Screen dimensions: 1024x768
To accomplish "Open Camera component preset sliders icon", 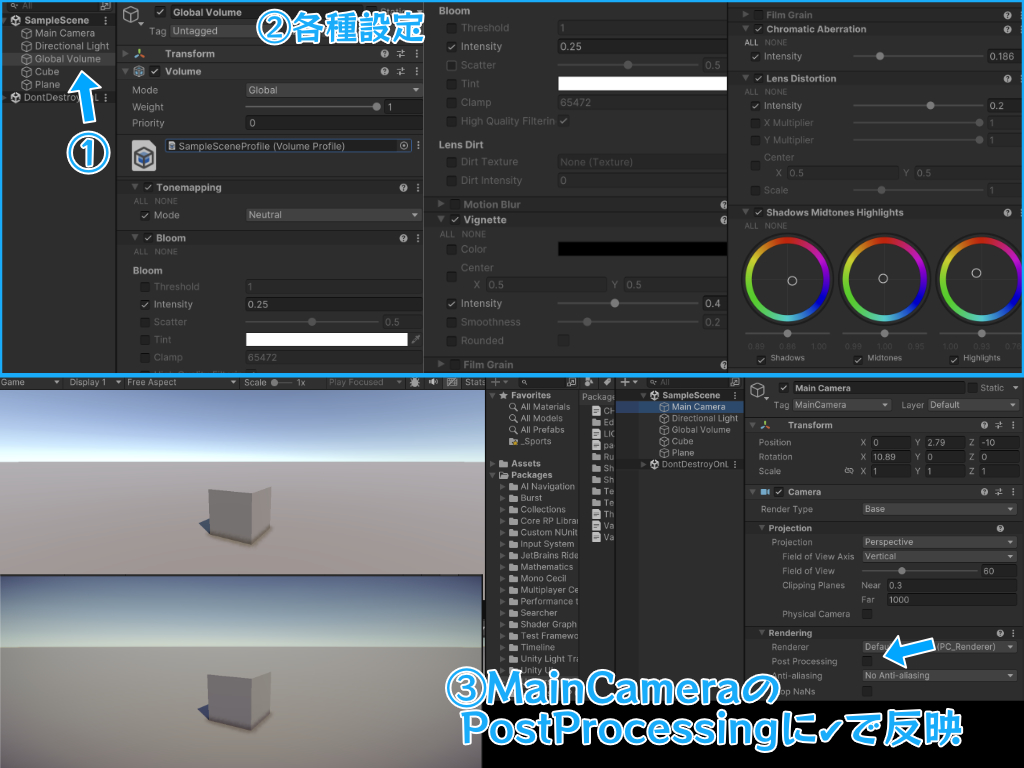I will coord(999,492).
